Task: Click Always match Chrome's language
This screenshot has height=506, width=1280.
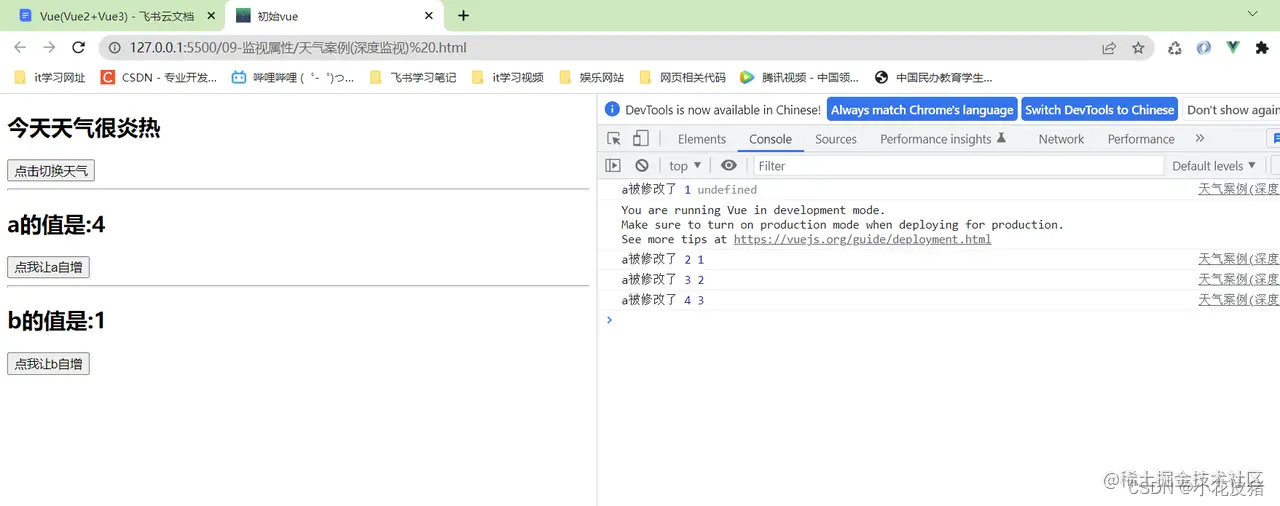Action: [x=922, y=110]
